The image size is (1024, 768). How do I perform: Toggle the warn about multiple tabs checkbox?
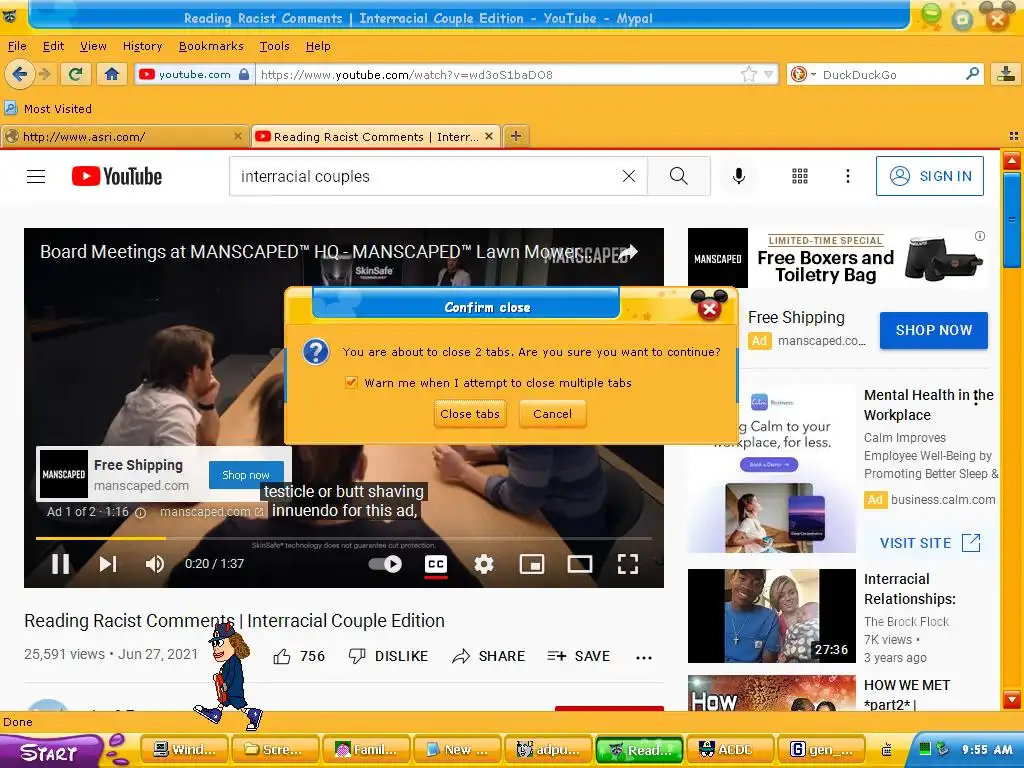[x=351, y=383]
